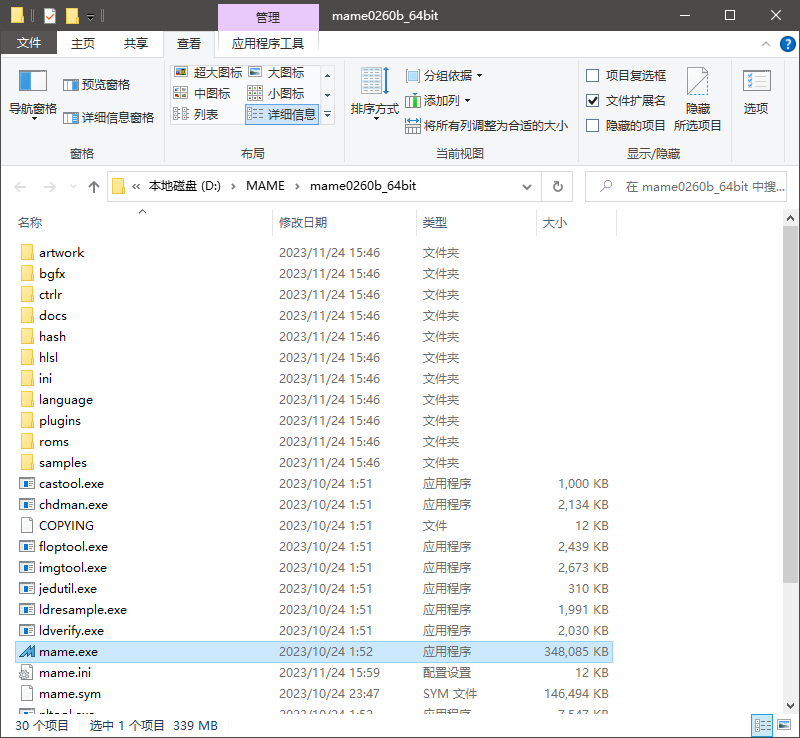Select List (列表) layout

[196, 114]
